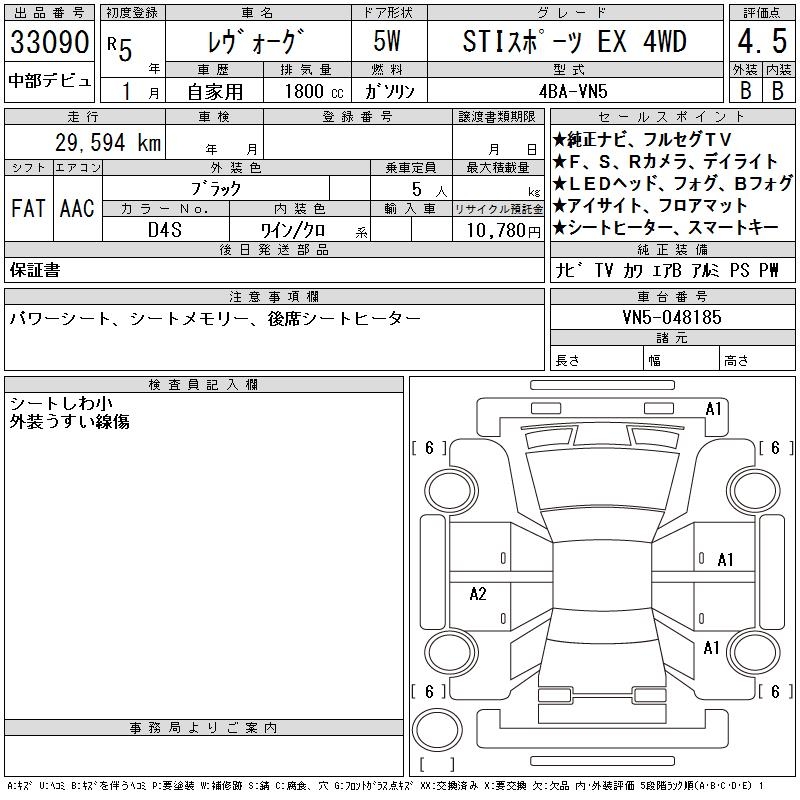Viewport: 800px width, 800px height.
Task: Click the air conditioner value AAC
Action: point(77,208)
